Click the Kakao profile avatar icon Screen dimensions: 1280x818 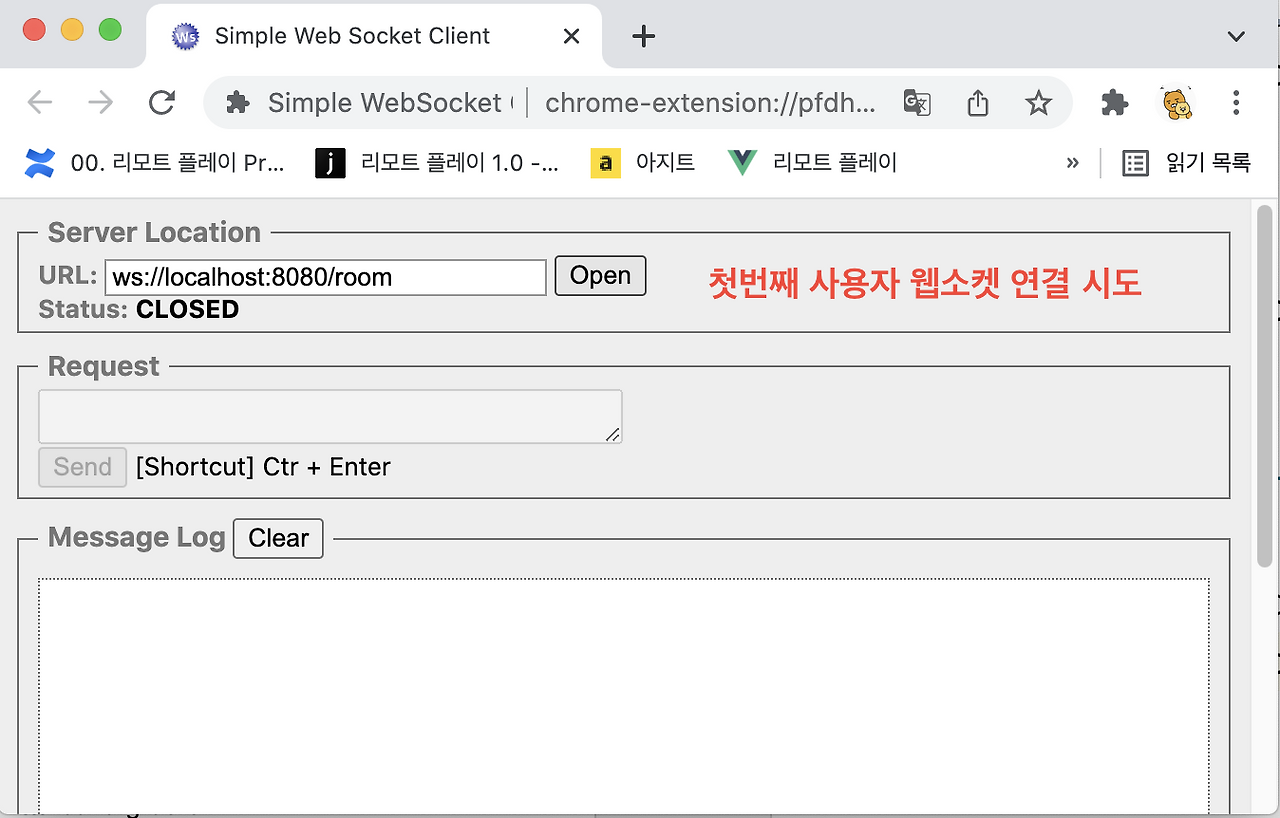[x=1177, y=102]
